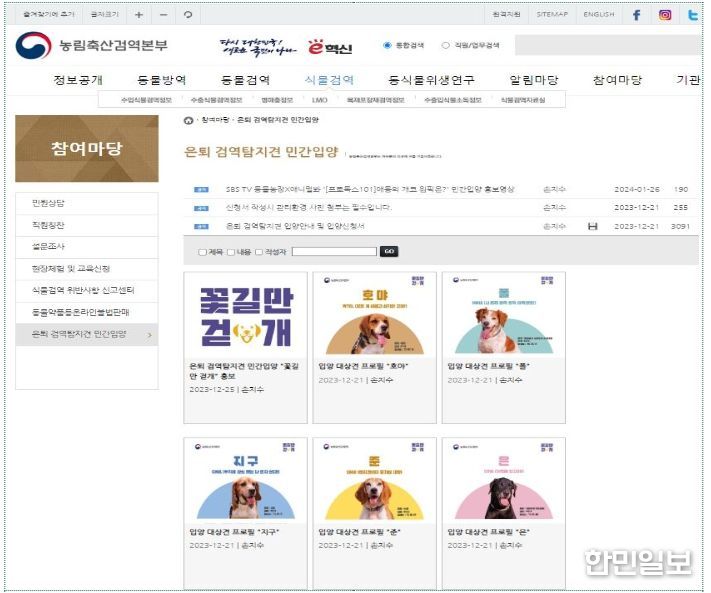This screenshot has height=593, width=711.
Task: Check the 제목 search checkbox
Action: [203, 252]
